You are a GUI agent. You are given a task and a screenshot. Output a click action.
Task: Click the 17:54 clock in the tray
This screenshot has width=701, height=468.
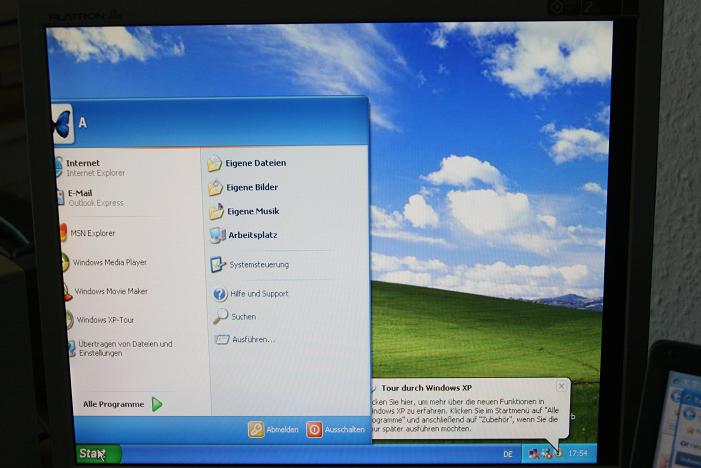[x=578, y=453]
